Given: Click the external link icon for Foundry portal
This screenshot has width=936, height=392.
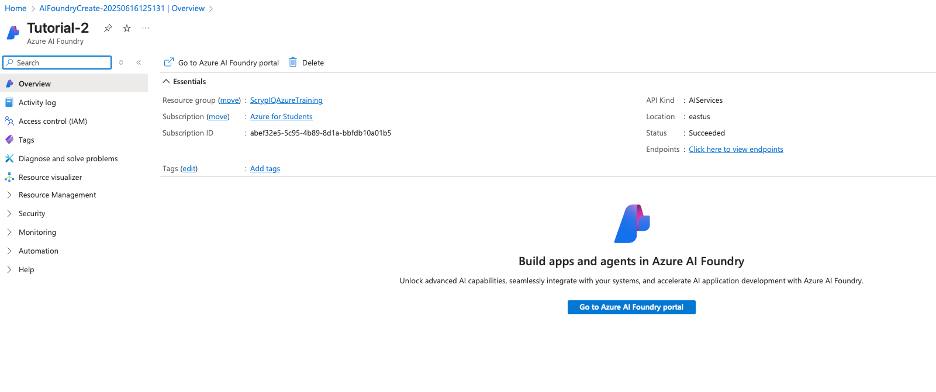Looking at the screenshot, I should pos(169,62).
